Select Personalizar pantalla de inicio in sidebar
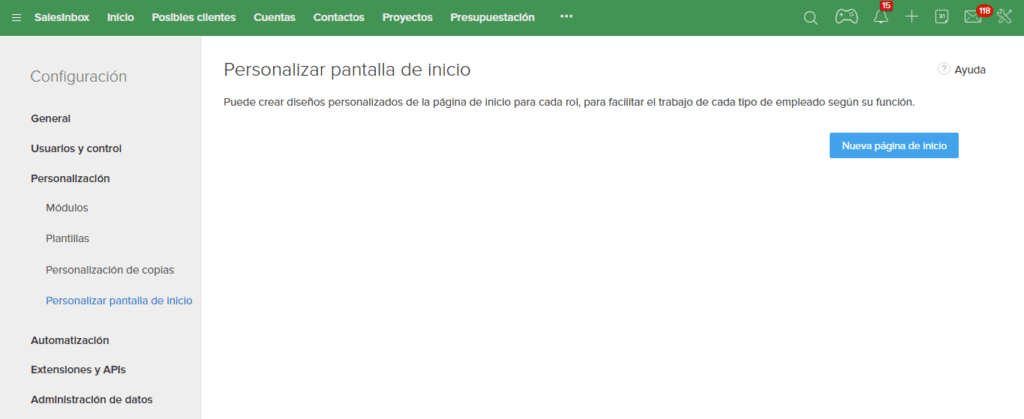 point(119,301)
